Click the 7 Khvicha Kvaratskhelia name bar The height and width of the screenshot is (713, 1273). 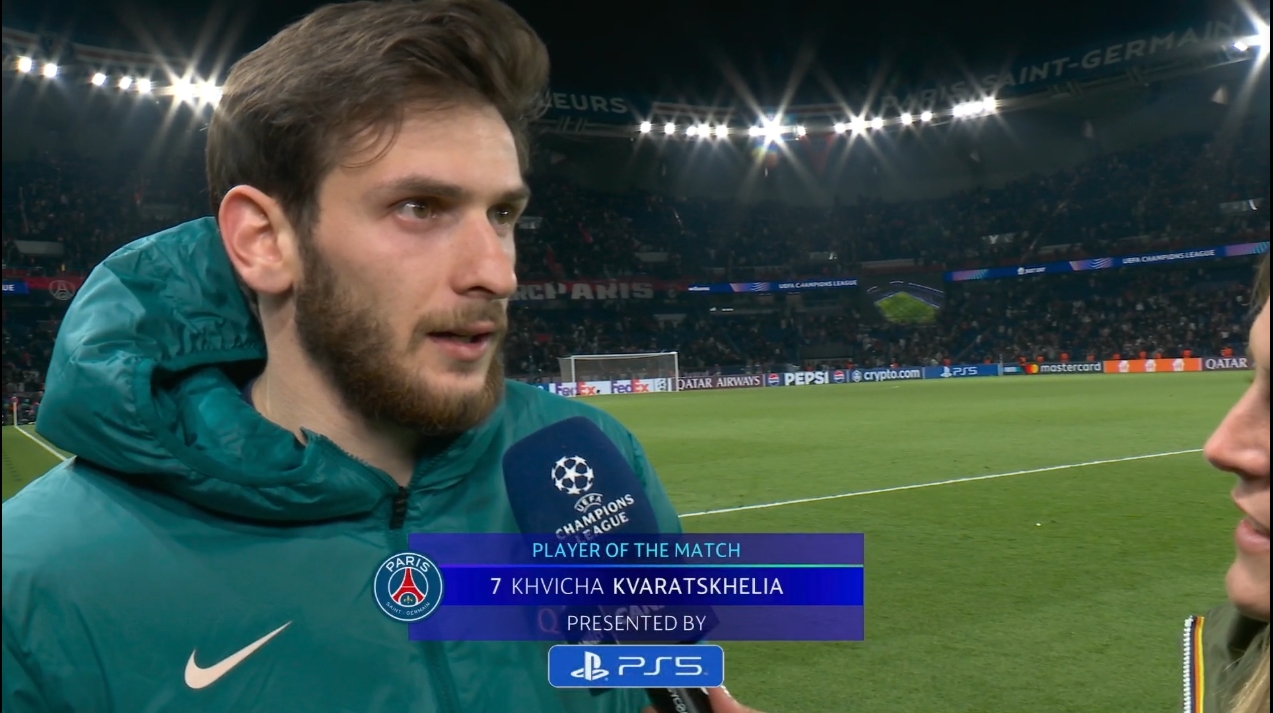(x=636, y=586)
